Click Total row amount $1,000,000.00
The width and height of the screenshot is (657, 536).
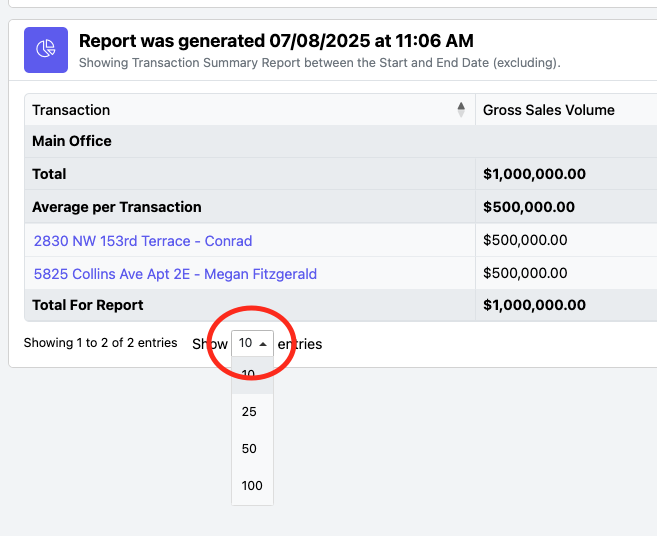tap(534, 174)
